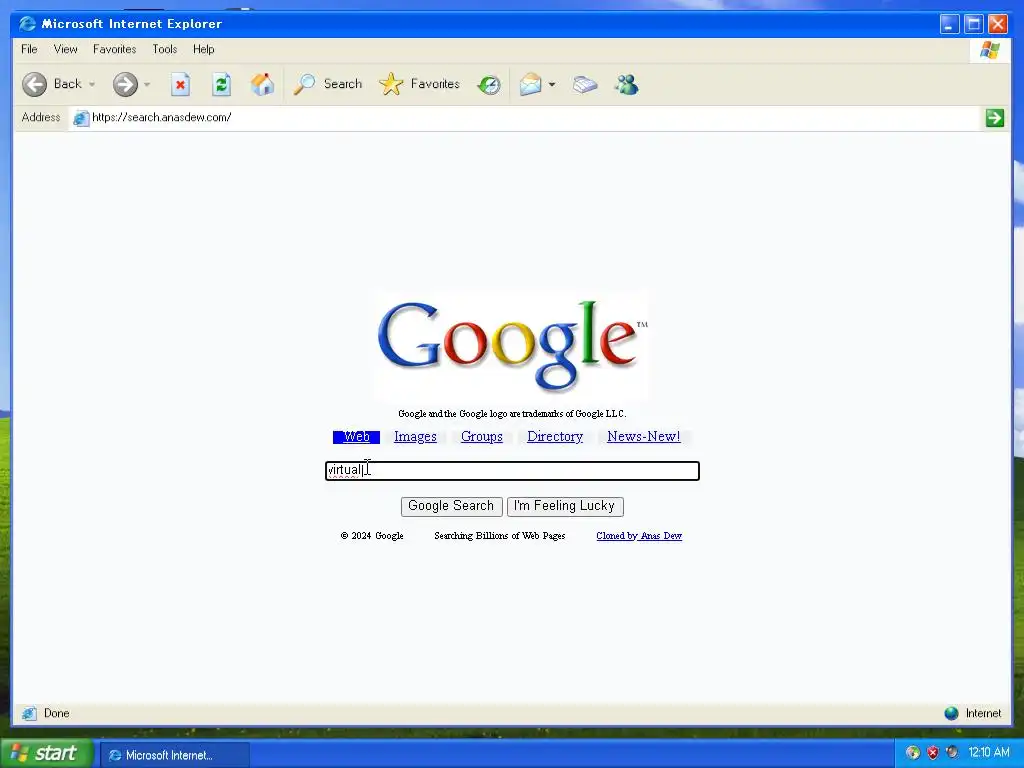Select the Web search tab

pos(356,437)
